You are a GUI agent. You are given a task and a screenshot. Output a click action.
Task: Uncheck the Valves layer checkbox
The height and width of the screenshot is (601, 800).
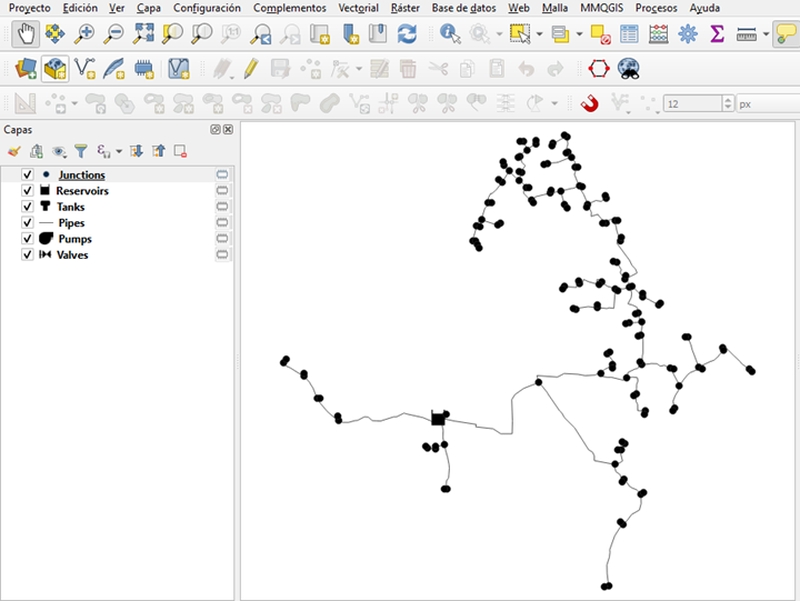(x=27, y=255)
